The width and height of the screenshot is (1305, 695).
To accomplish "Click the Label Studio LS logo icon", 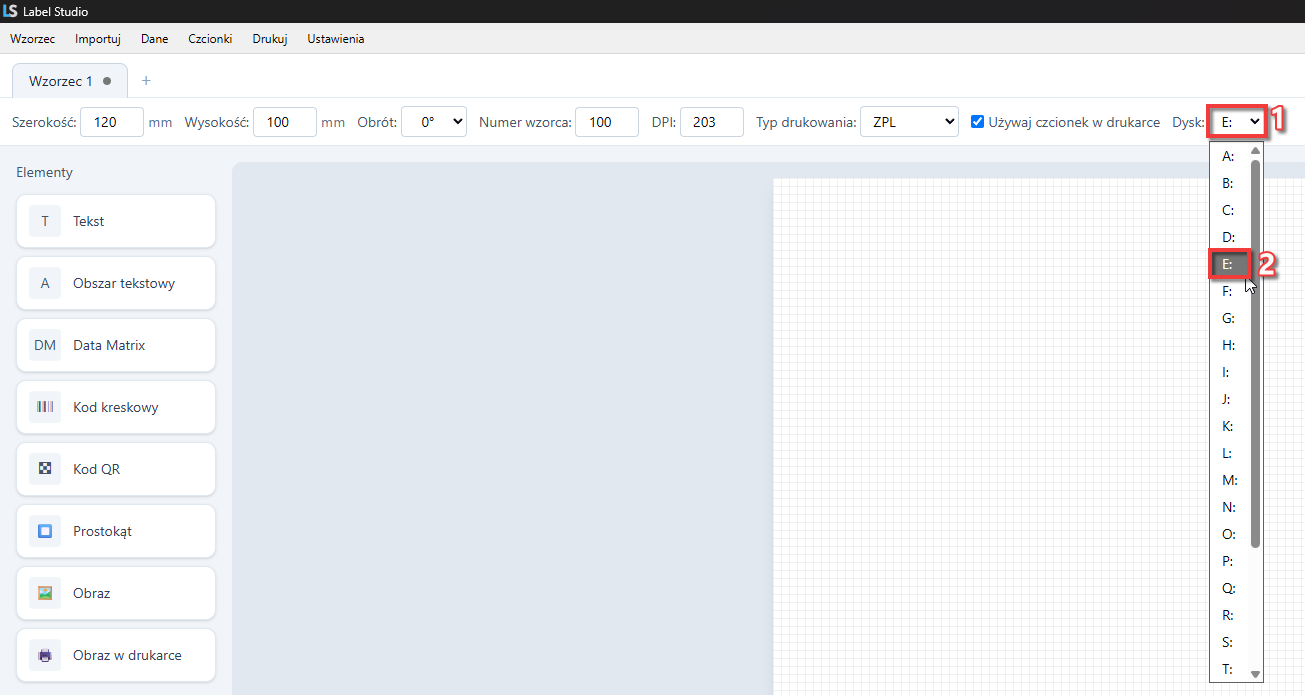I will (x=11, y=11).
